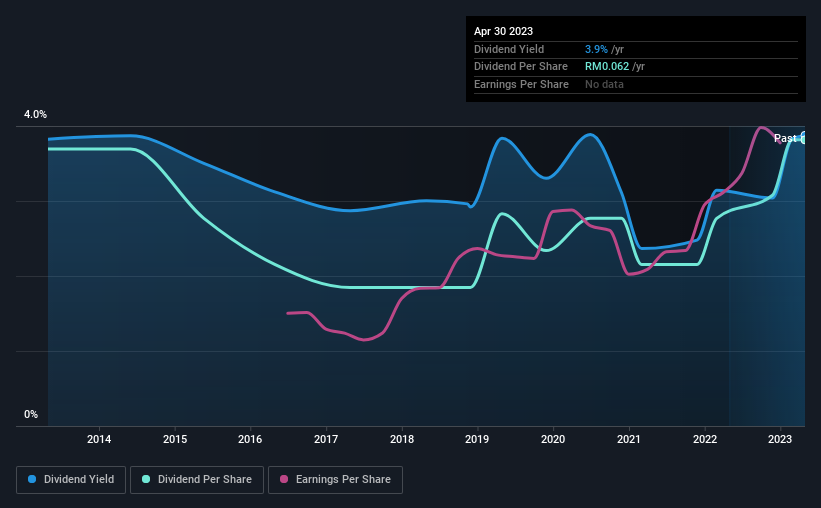Click the pink Earnings Per Share legend dot
The width and height of the screenshot is (821, 508).
tap(284, 479)
